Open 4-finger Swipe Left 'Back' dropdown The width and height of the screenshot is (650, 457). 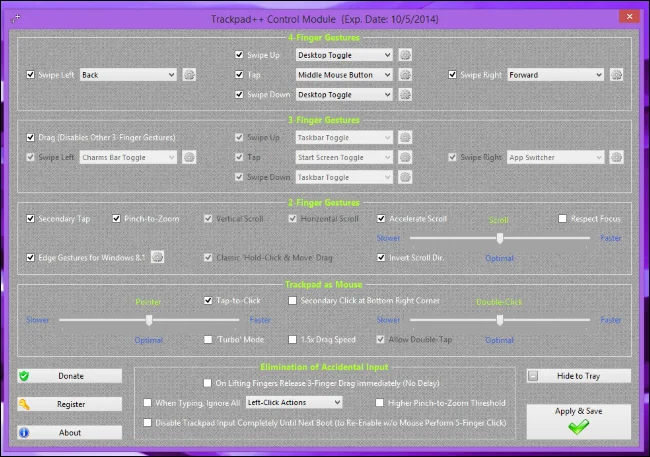(x=128, y=75)
